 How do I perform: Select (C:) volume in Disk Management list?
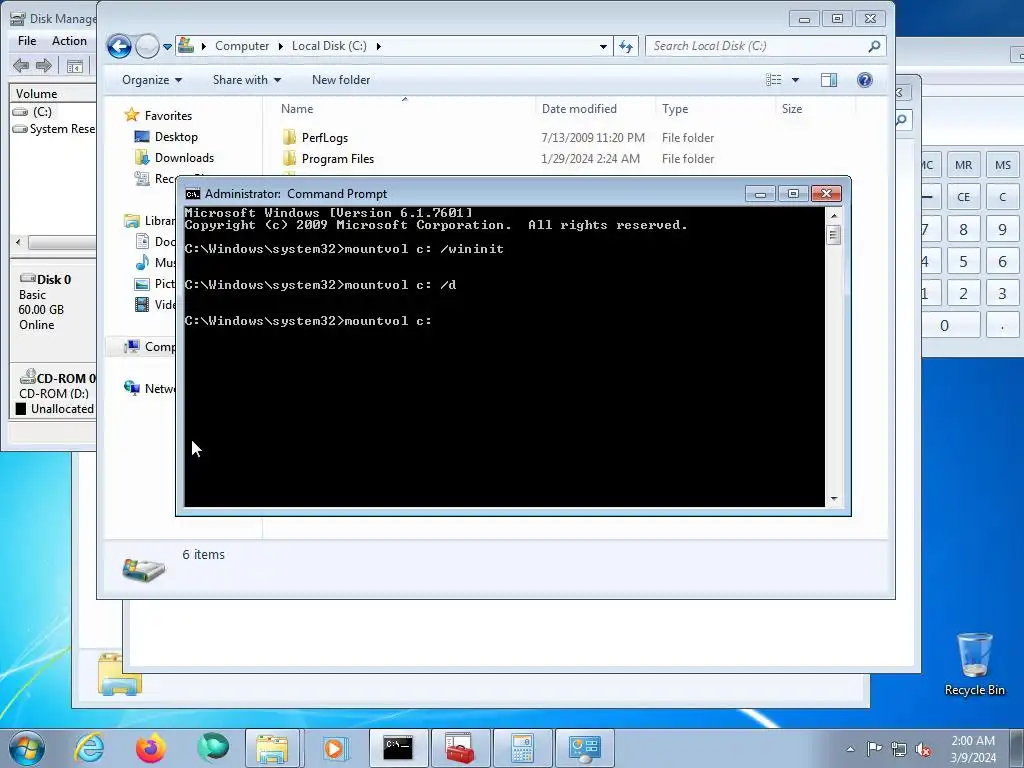pos(42,112)
